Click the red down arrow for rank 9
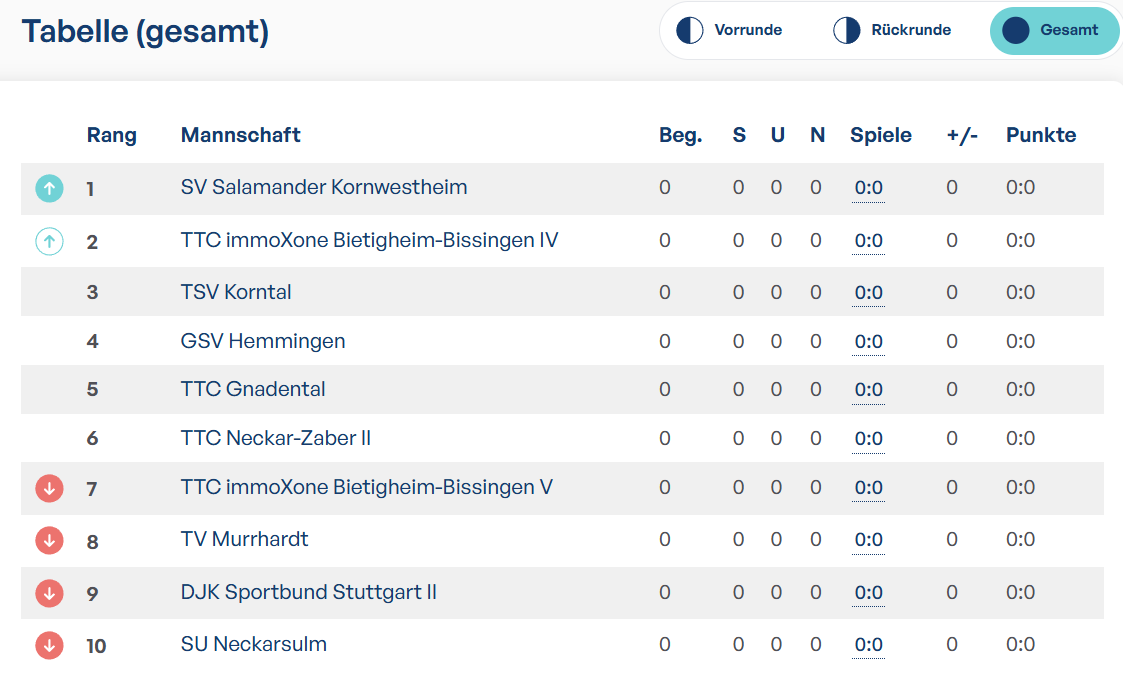This screenshot has width=1123, height=682. [x=49, y=593]
